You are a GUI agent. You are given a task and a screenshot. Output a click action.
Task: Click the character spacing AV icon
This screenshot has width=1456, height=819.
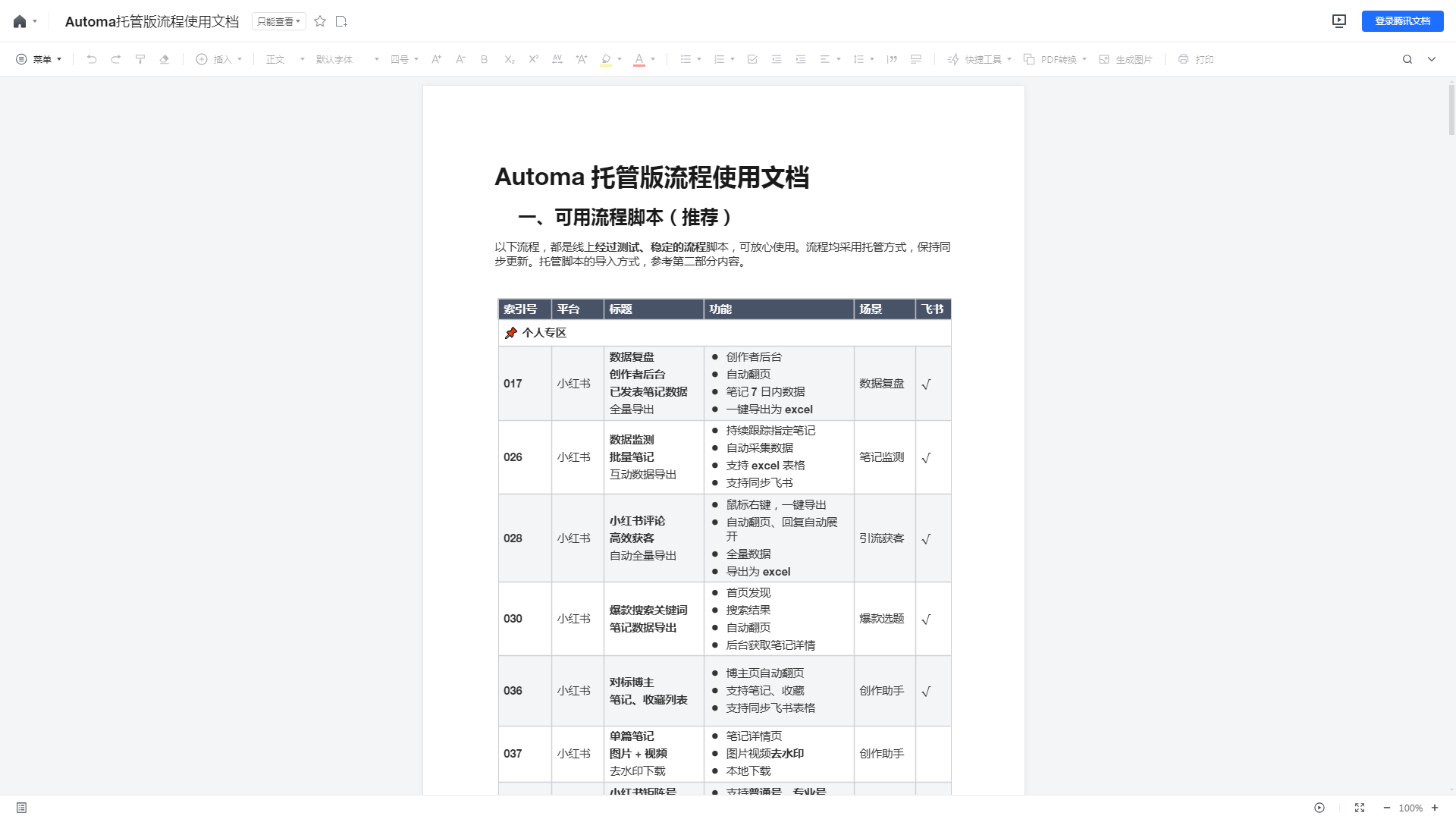[557, 59]
